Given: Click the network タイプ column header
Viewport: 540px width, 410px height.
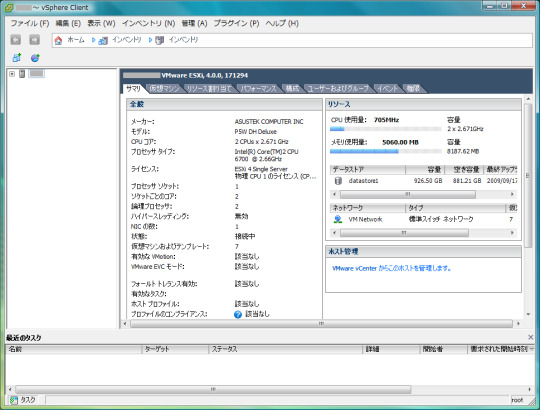Looking at the screenshot, I should point(455,208).
